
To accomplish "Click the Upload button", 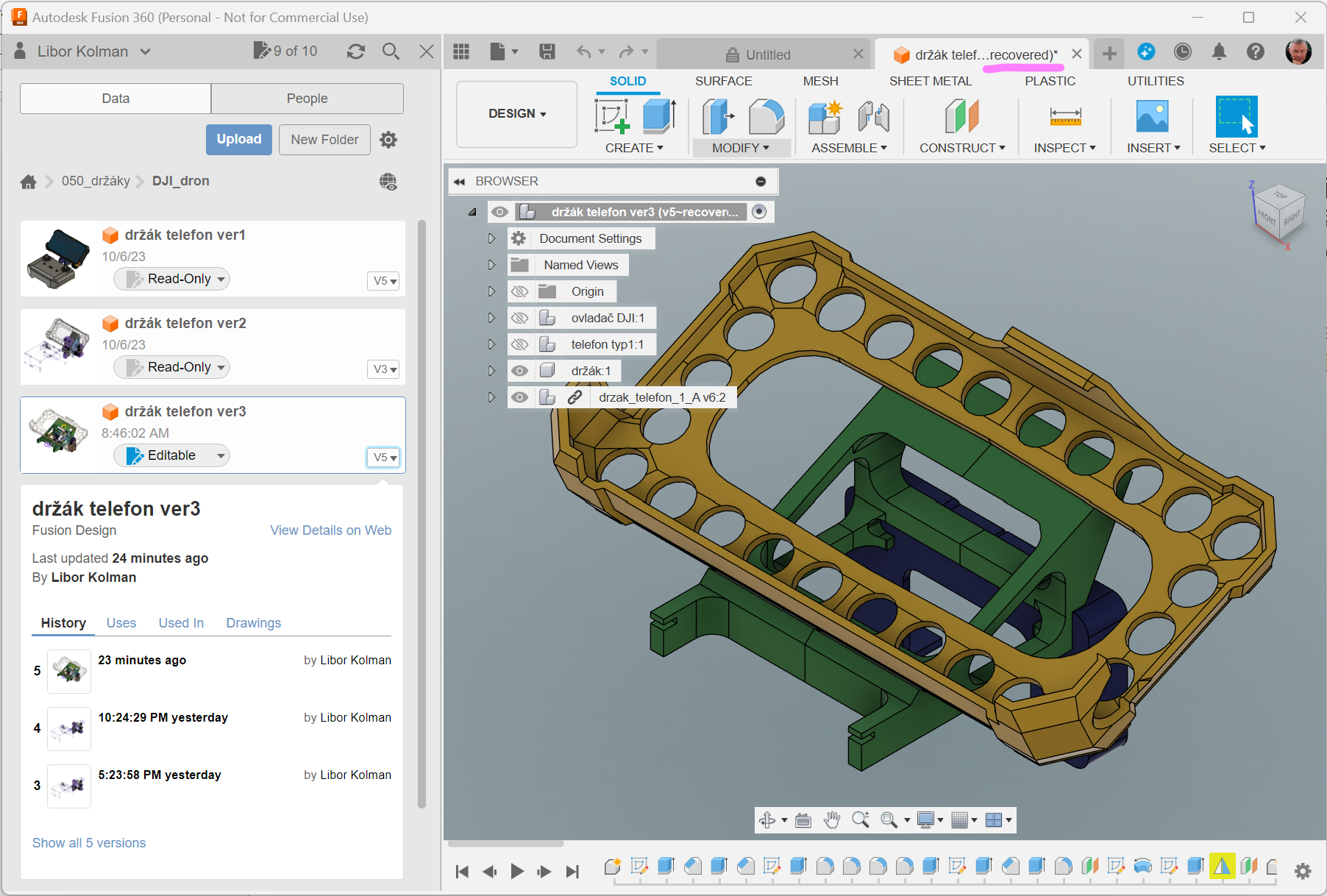I will click(x=238, y=140).
